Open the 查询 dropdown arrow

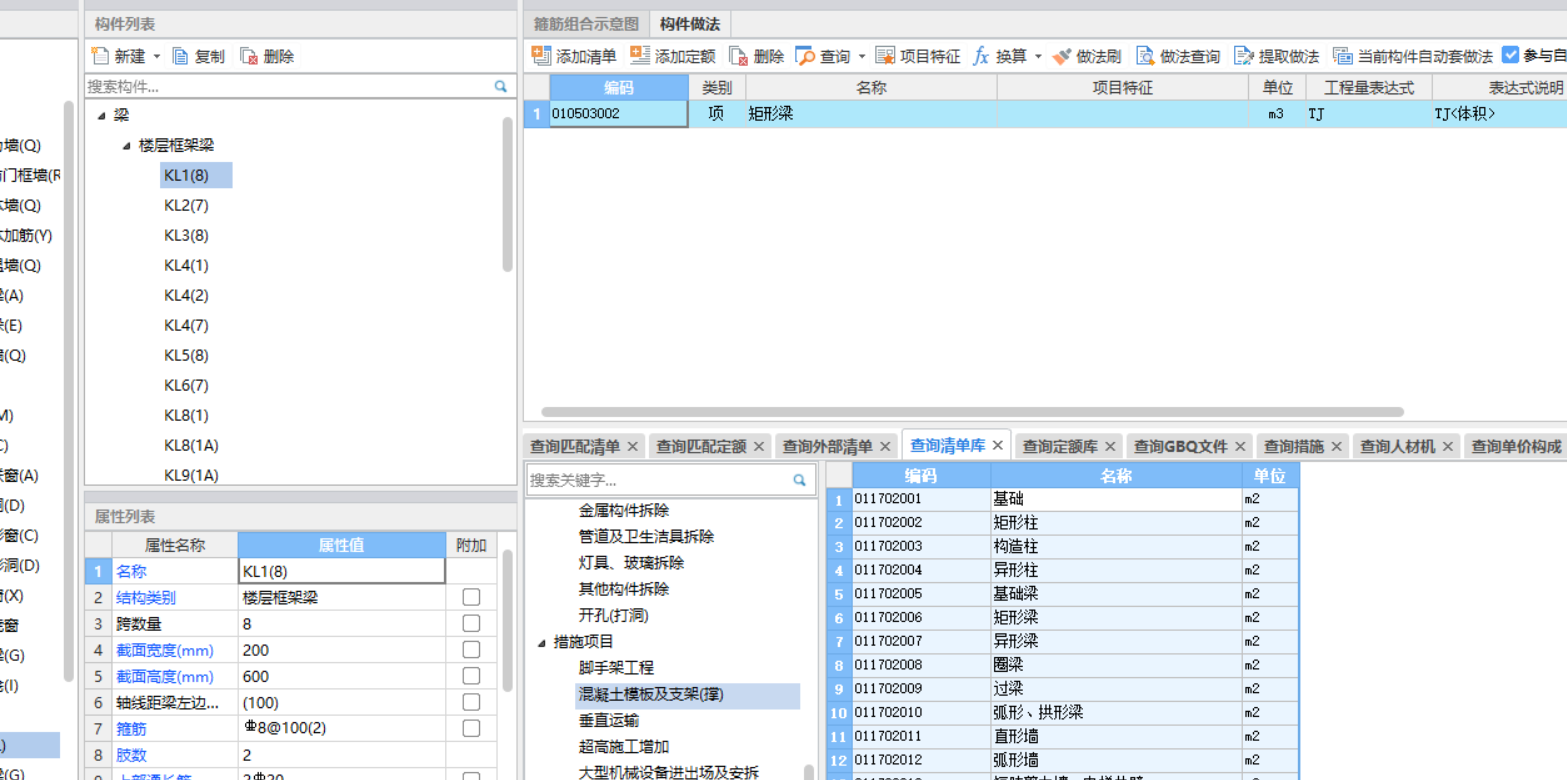(x=862, y=57)
